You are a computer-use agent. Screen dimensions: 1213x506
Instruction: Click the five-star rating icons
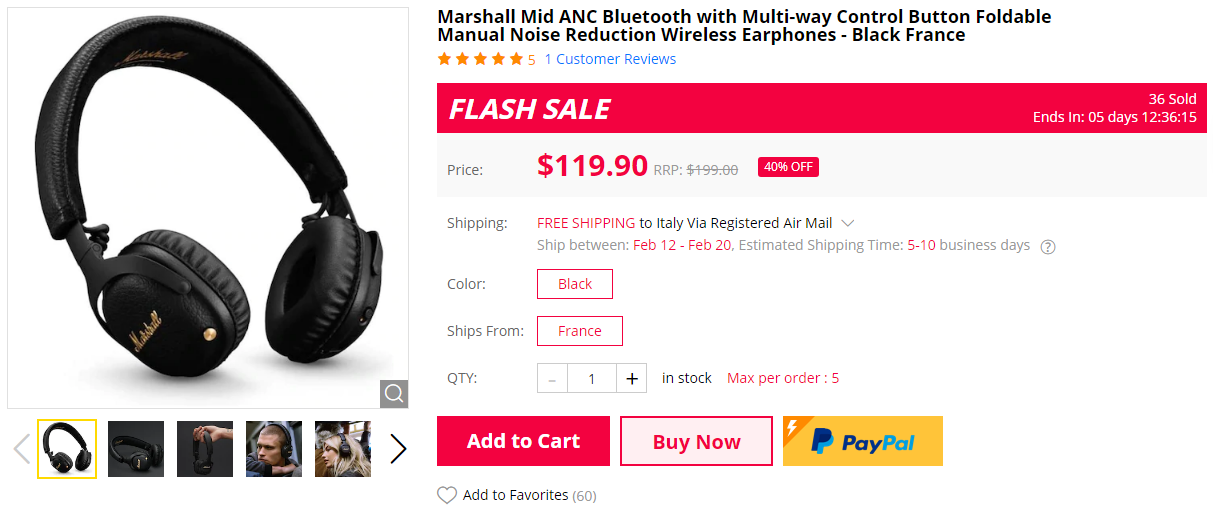(480, 59)
